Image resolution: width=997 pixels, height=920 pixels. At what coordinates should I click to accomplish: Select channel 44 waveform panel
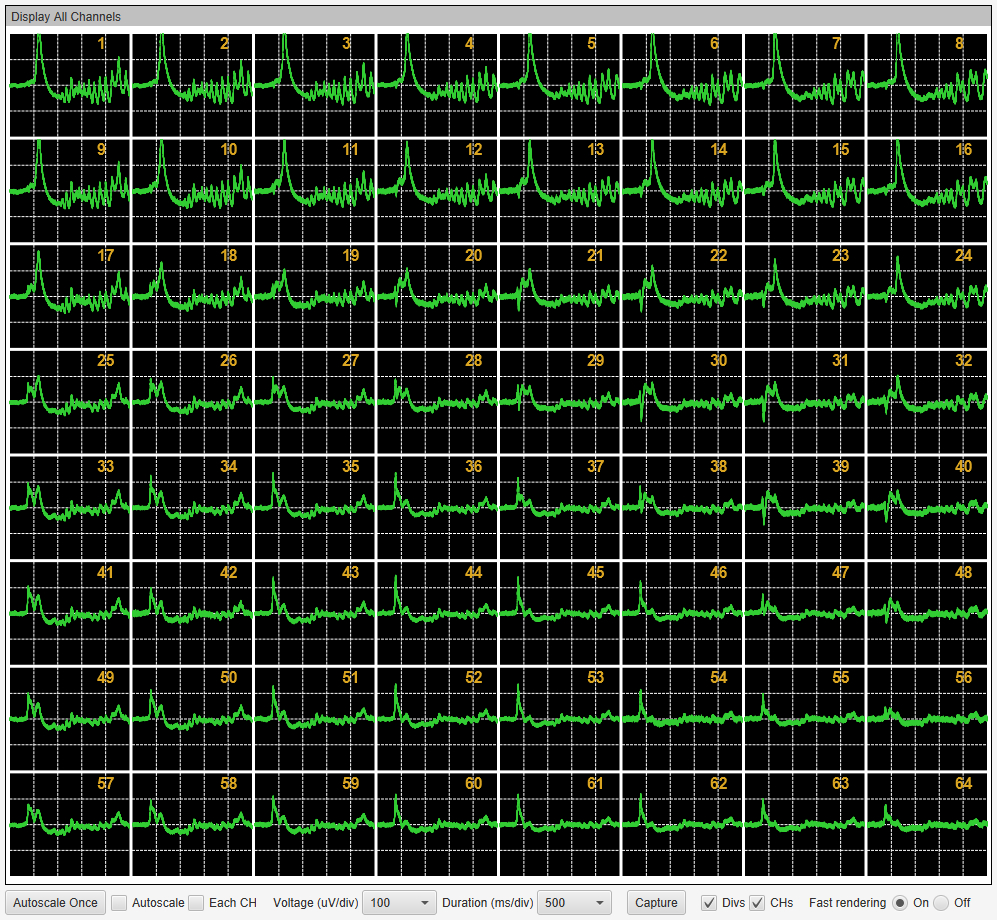[437, 613]
